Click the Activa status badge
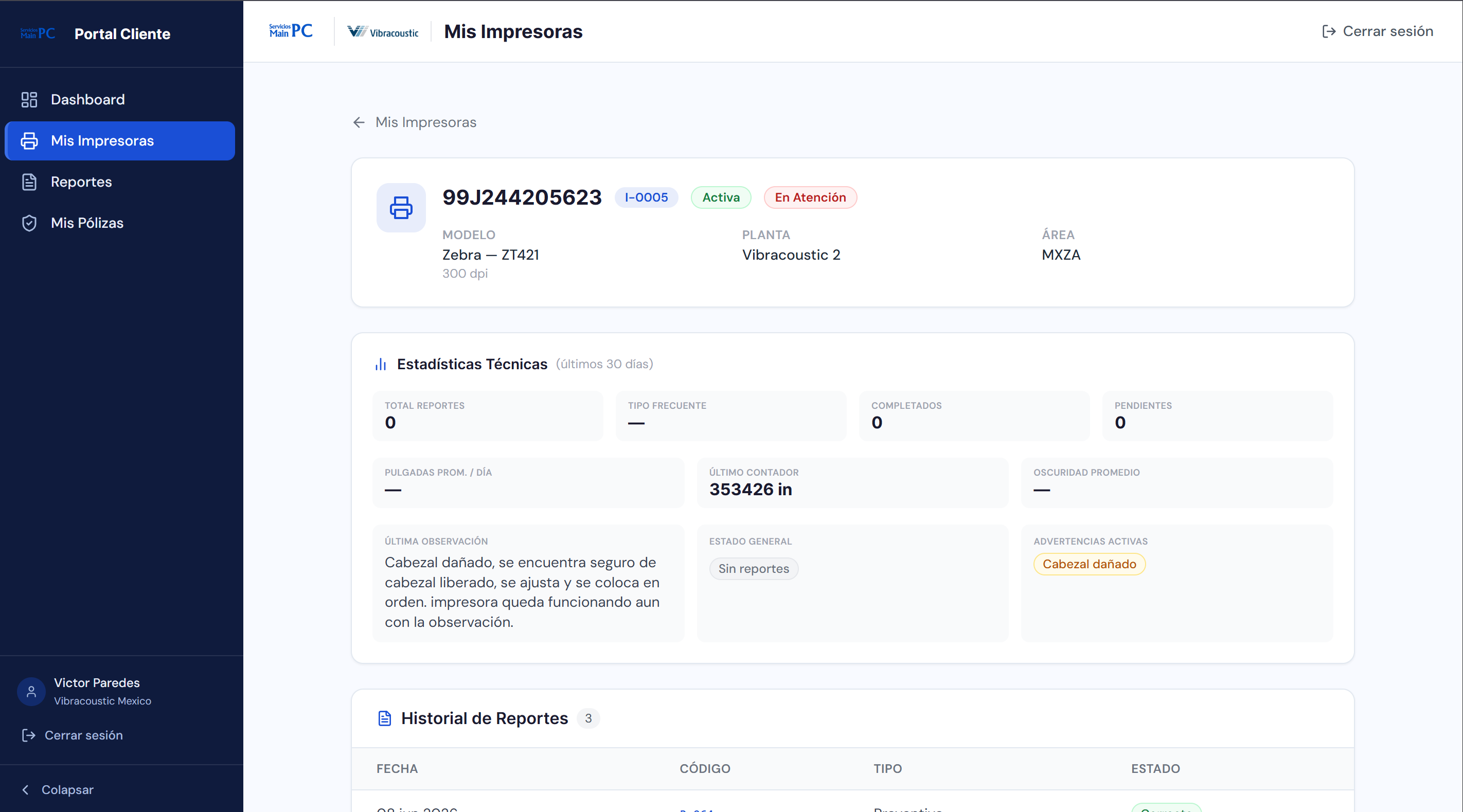This screenshot has width=1463, height=812. [721, 197]
